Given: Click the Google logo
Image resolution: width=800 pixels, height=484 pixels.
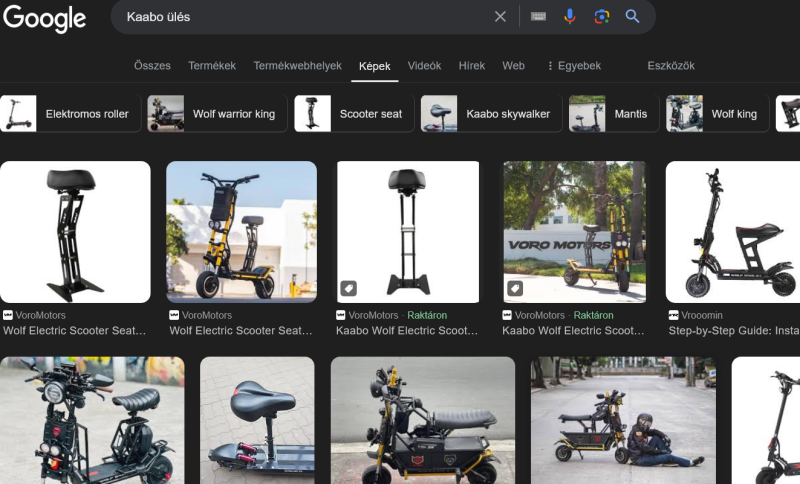Looking at the screenshot, I should [x=44, y=19].
